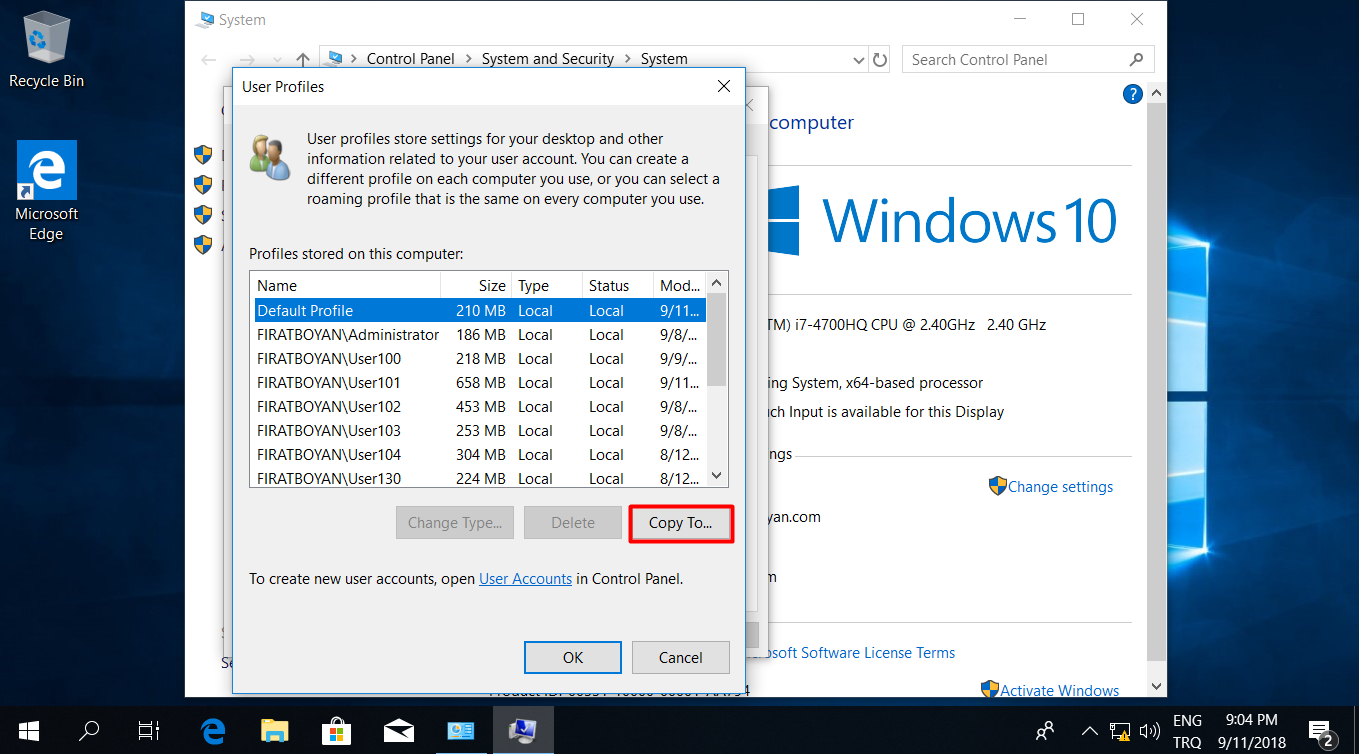Sort profiles by Type column
This screenshot has width=1359, height=754.
[x=546, y=286]
